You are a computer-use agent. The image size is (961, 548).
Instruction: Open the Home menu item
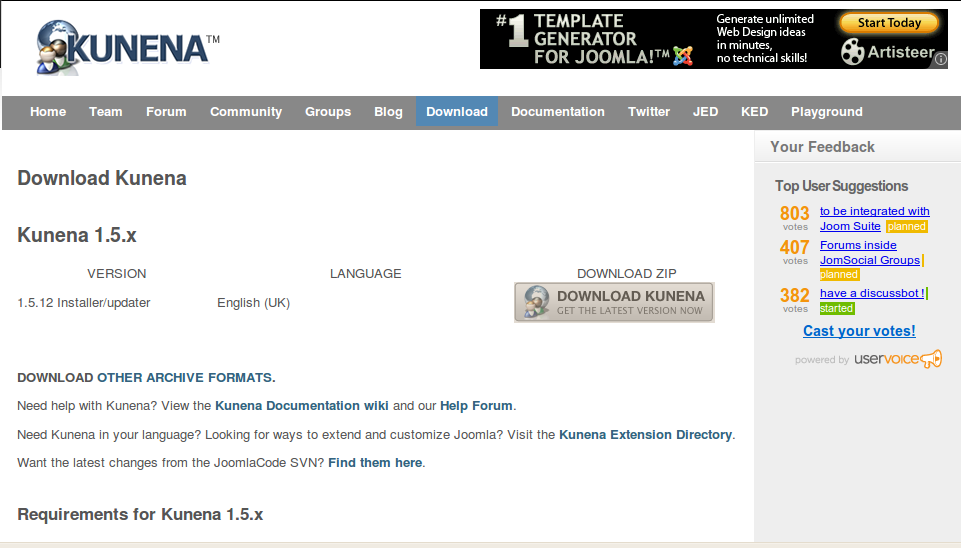[48, 112]
